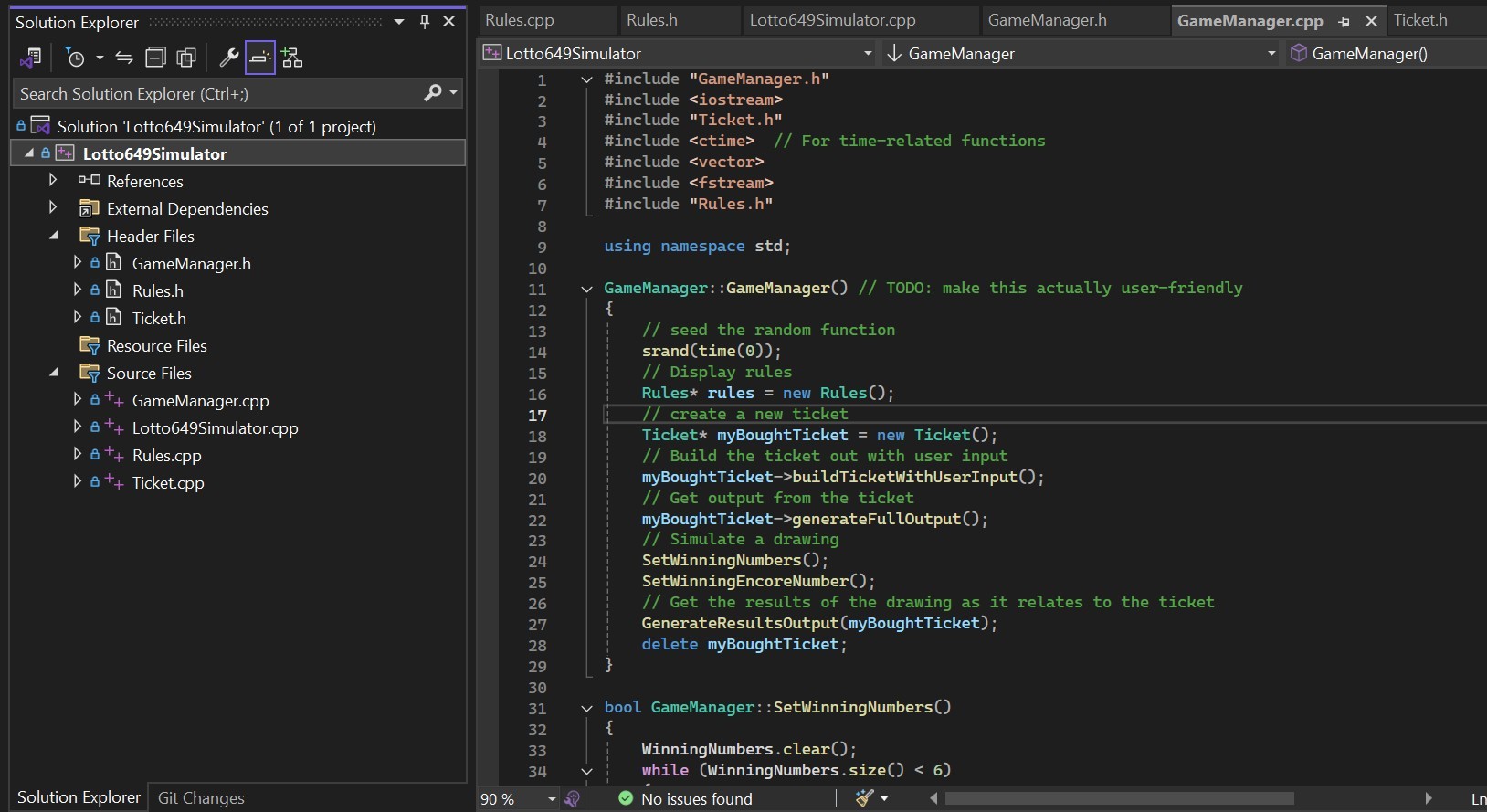
Task: Collapse GameManager constructor on line 11
Action: (586, 289)
